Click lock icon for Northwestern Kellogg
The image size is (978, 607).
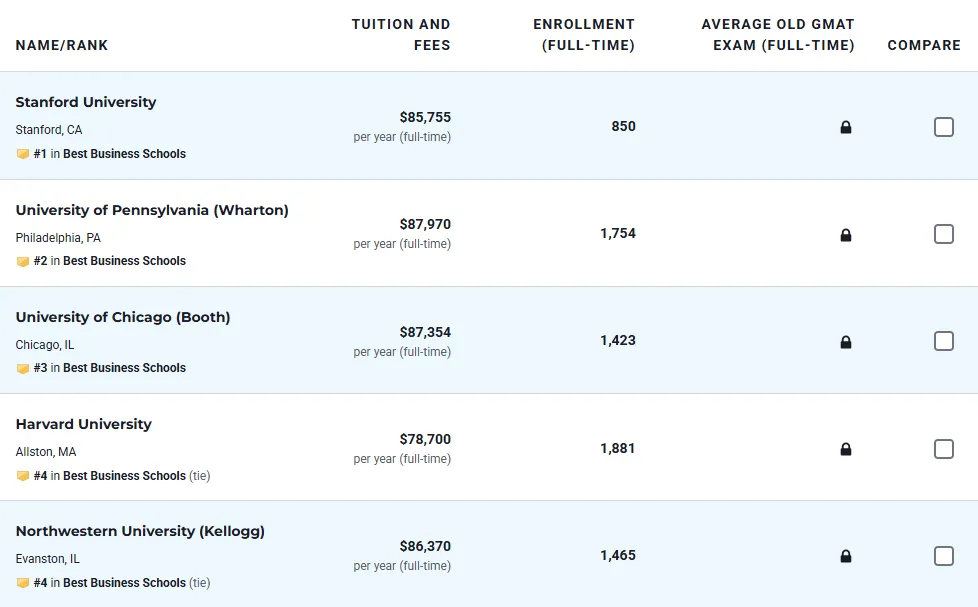coord(846,556)
